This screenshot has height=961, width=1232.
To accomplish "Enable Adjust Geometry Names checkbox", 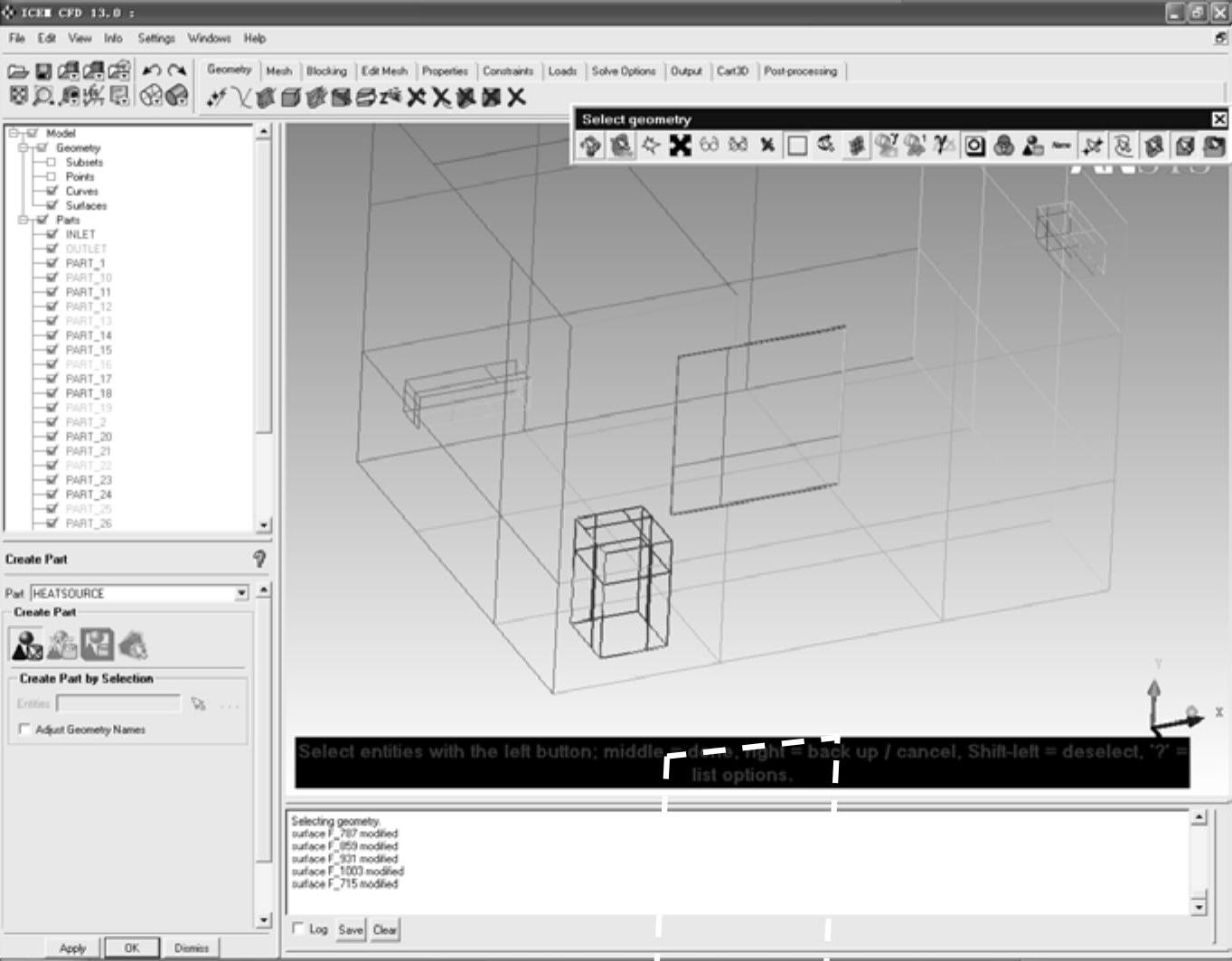I will [x=24, y=729].
